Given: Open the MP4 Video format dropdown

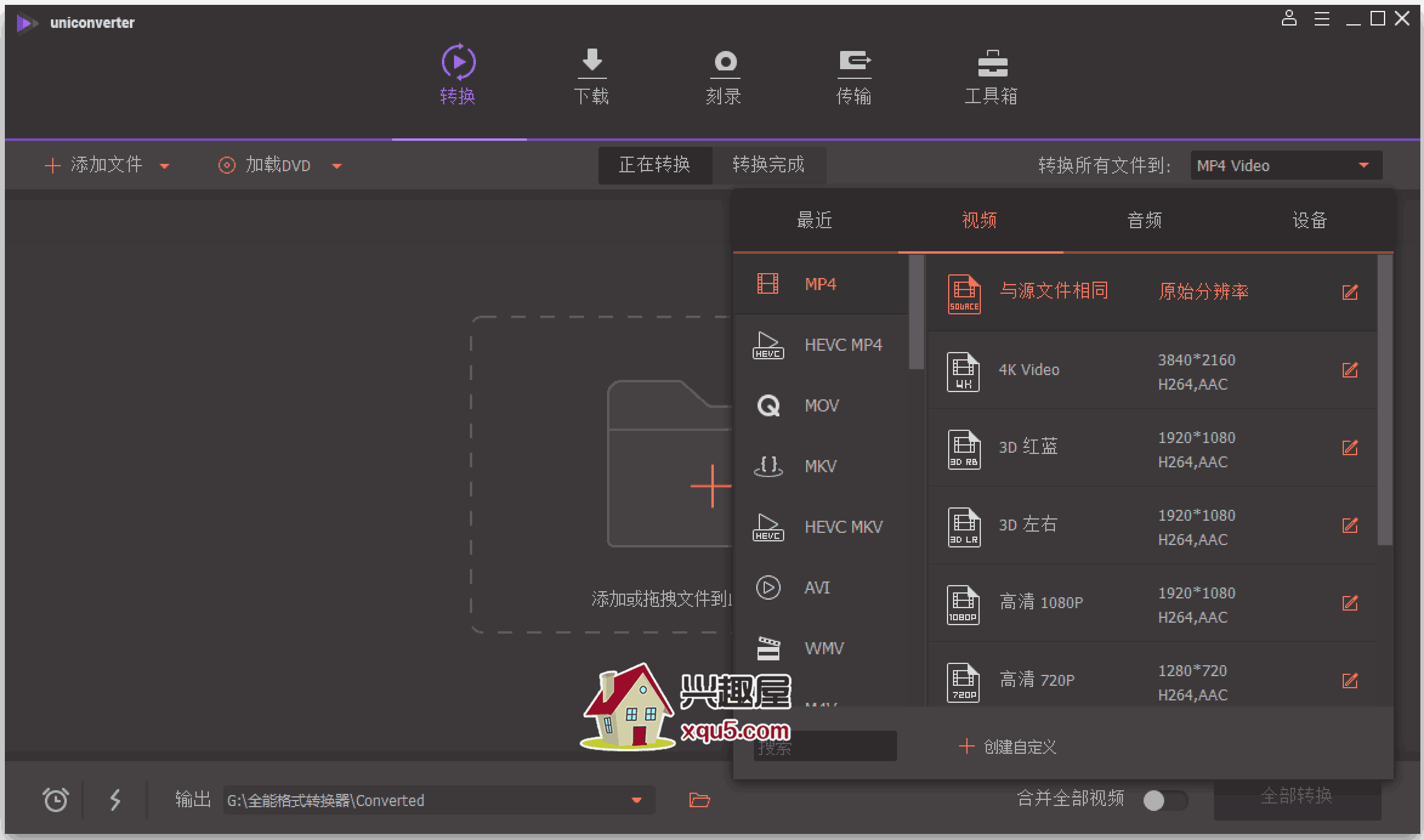Looking at the screenshot, I should click(x=1286, y=165).
